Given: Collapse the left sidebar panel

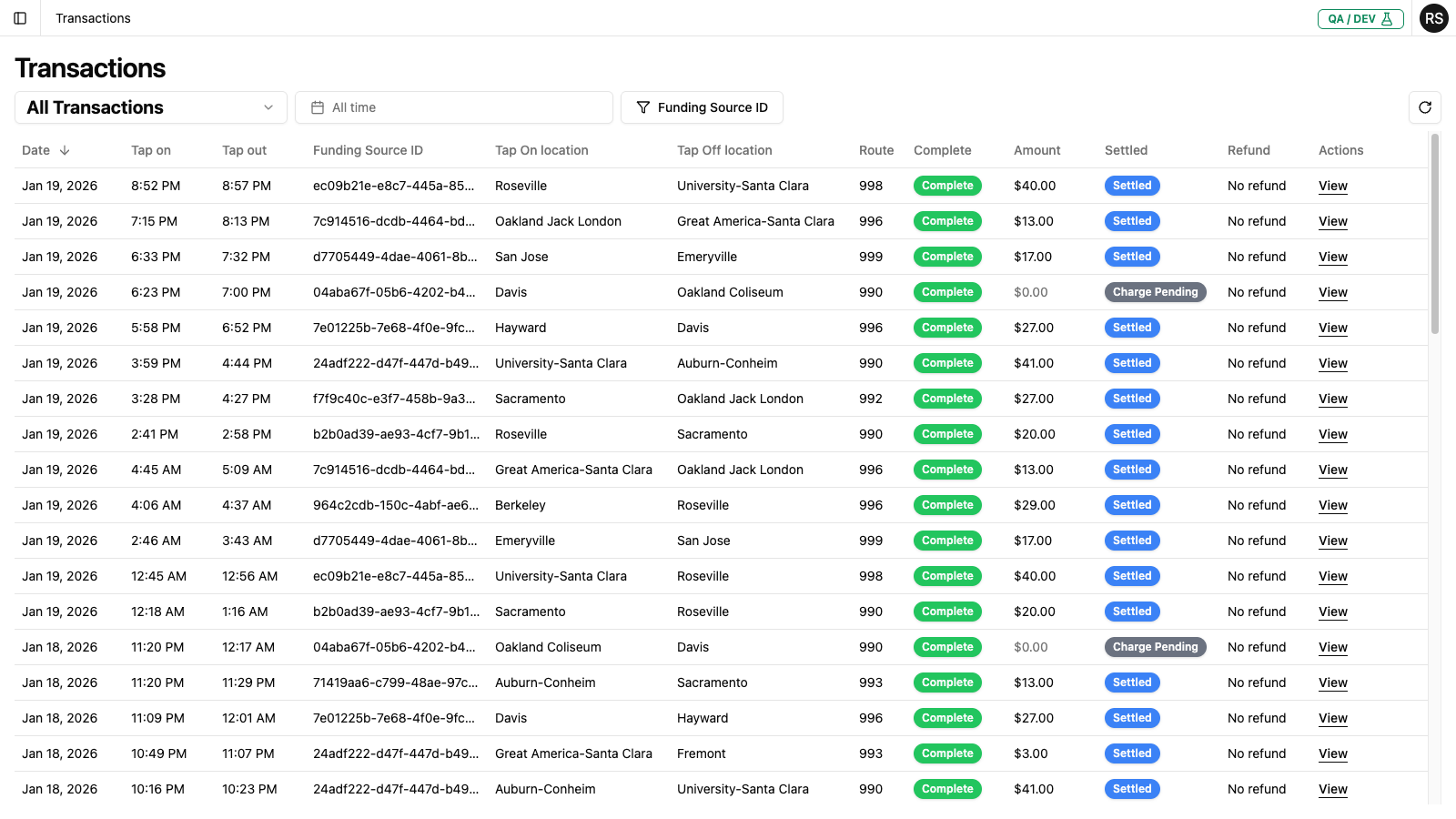Looking at the screenshot, I should [x=20, y=18].
